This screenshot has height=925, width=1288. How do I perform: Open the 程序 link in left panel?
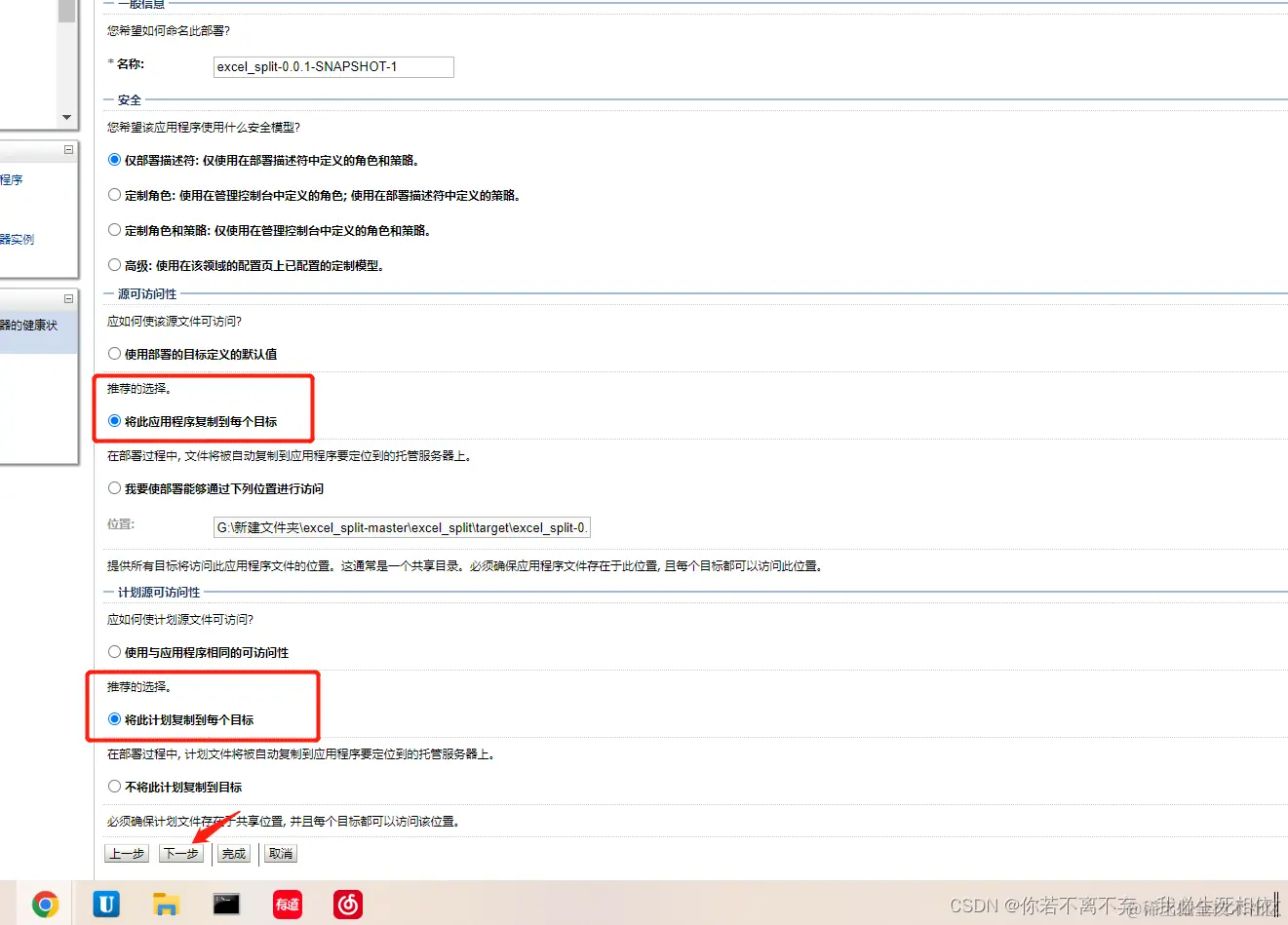tap(12, 179)
